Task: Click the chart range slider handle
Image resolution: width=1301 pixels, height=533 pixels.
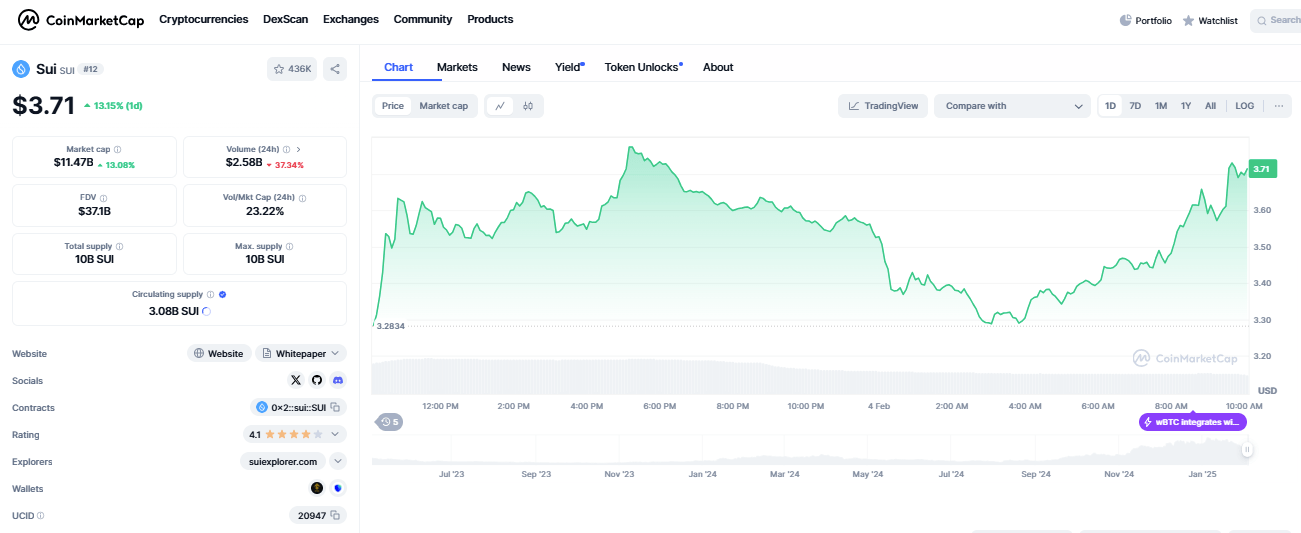Action: (x=1247, y=450)
